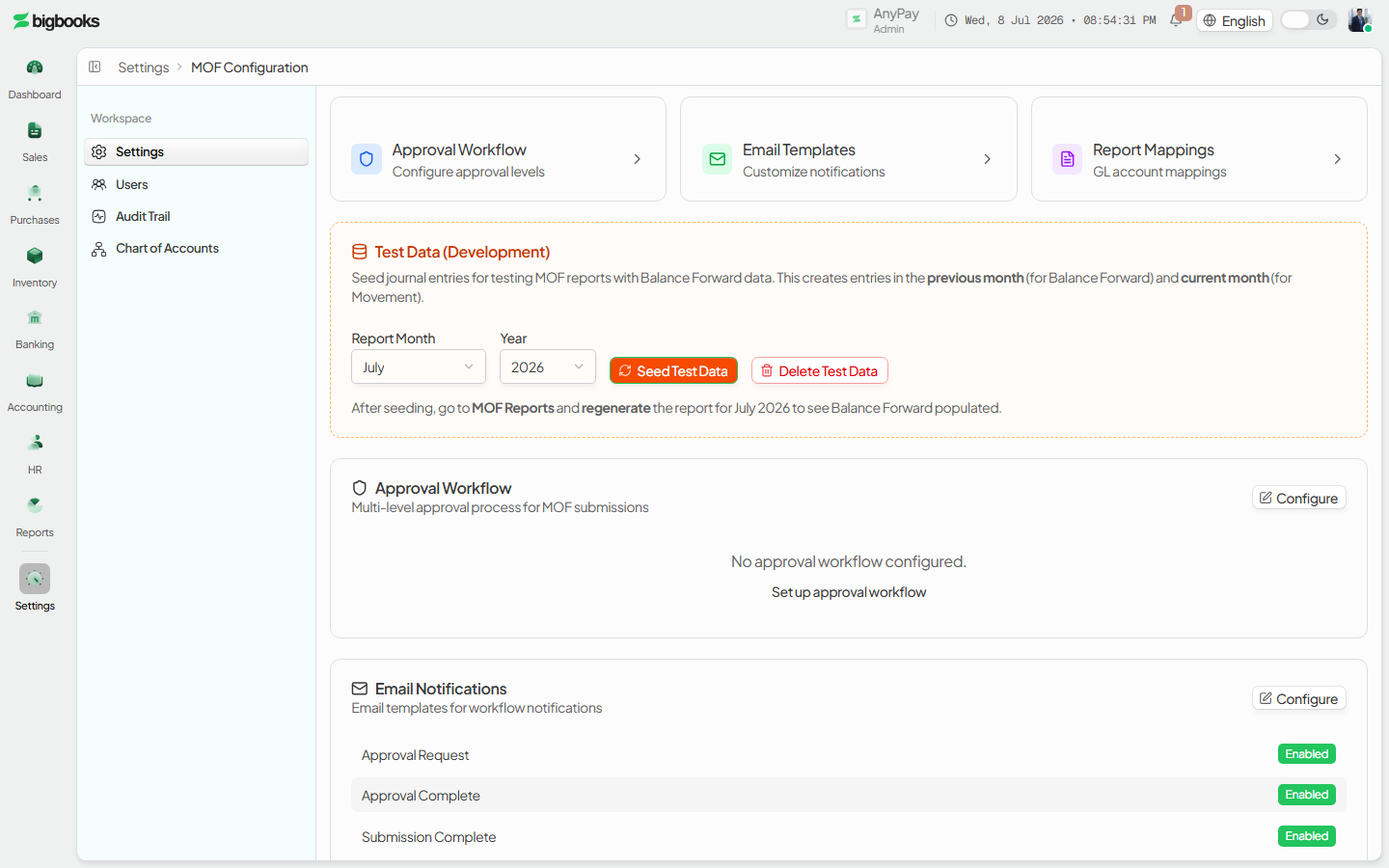Open the Inventory module icon
The width and height of the screenshot is (1389, 868).
tap(35, 256)
